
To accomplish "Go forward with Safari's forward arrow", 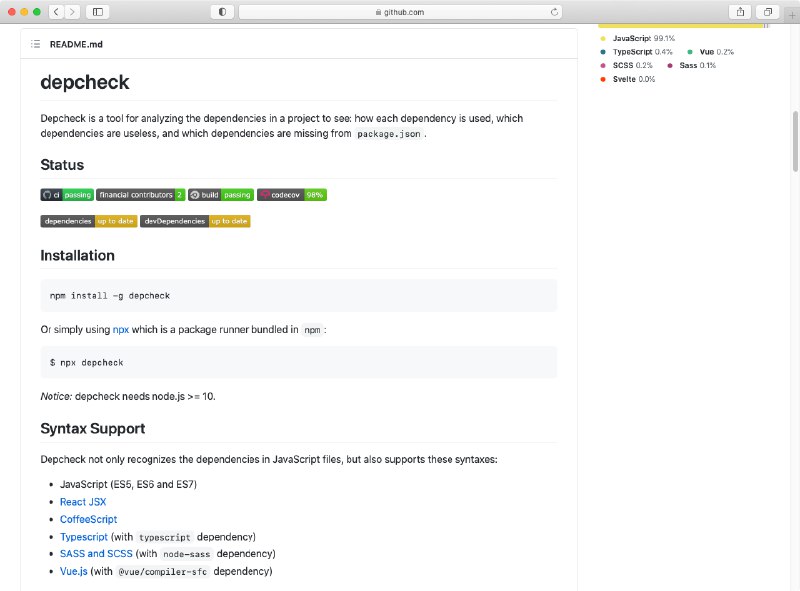I will pos(72,12).
